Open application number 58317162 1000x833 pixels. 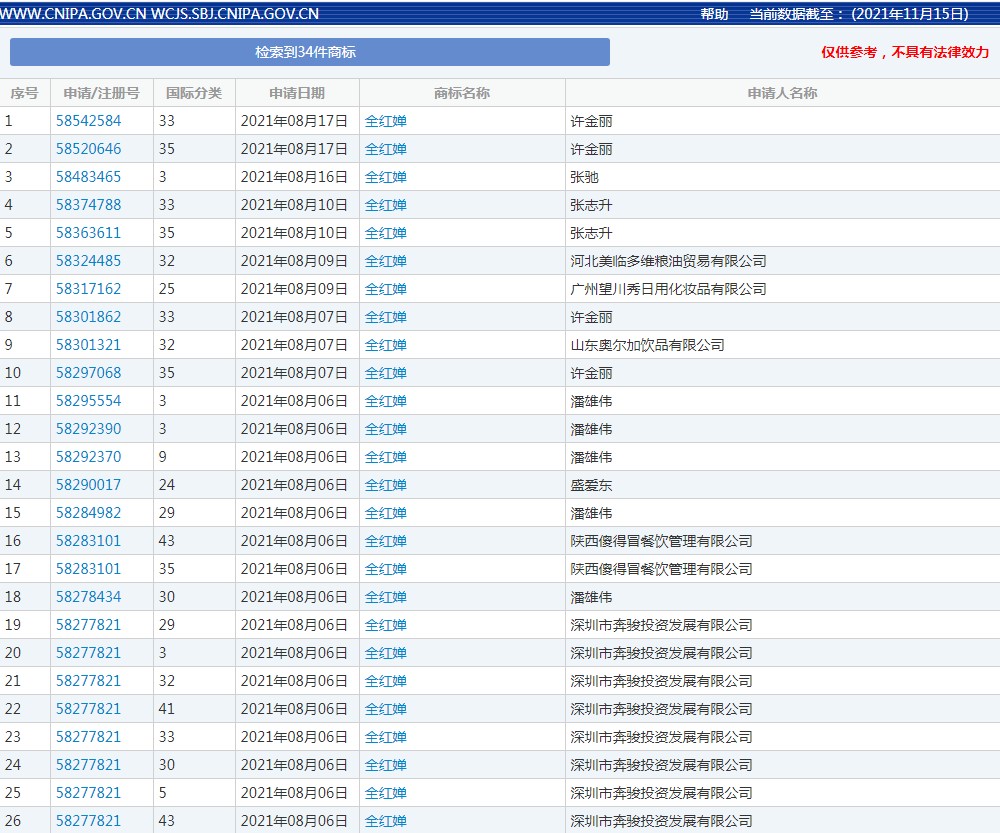click(x=88, y=289)
